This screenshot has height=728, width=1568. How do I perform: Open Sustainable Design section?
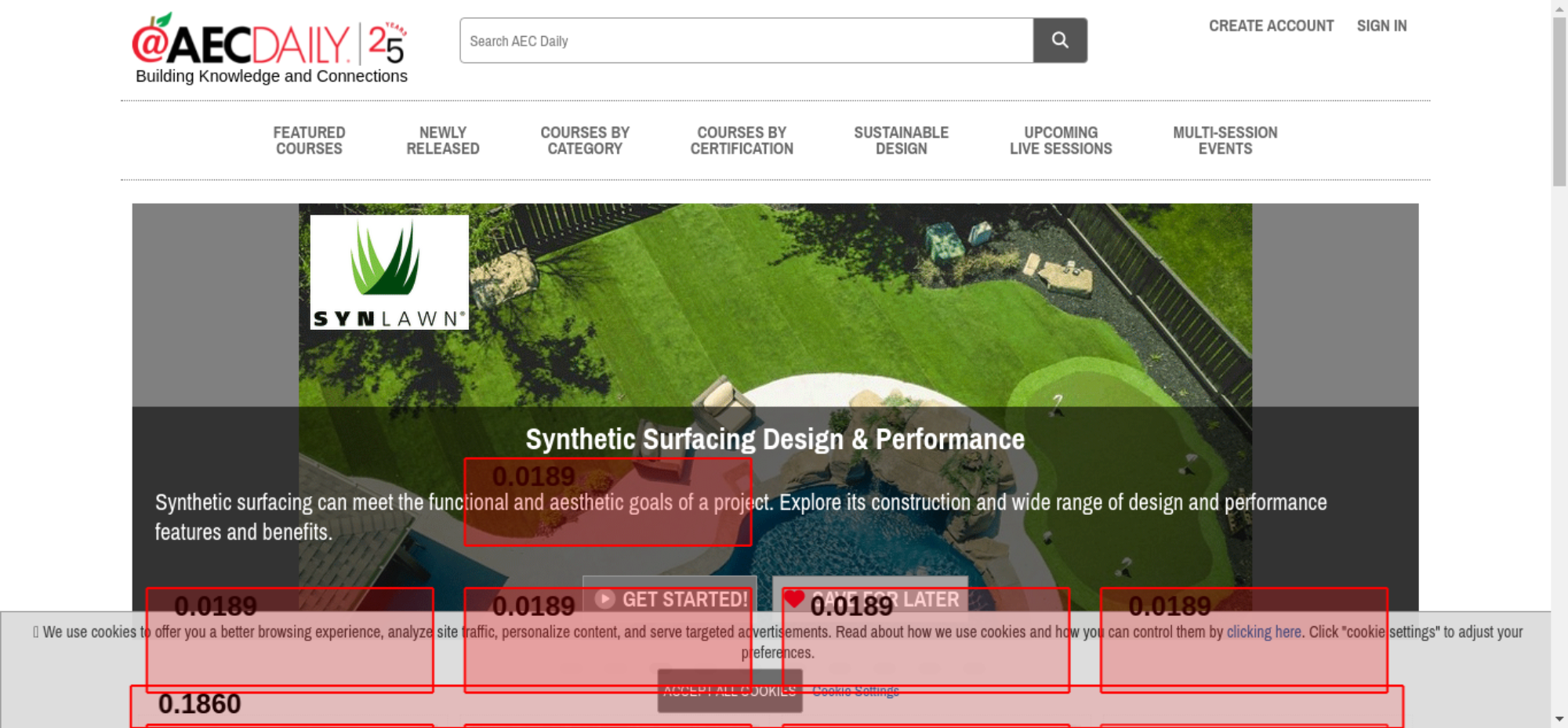pos(901,140)
